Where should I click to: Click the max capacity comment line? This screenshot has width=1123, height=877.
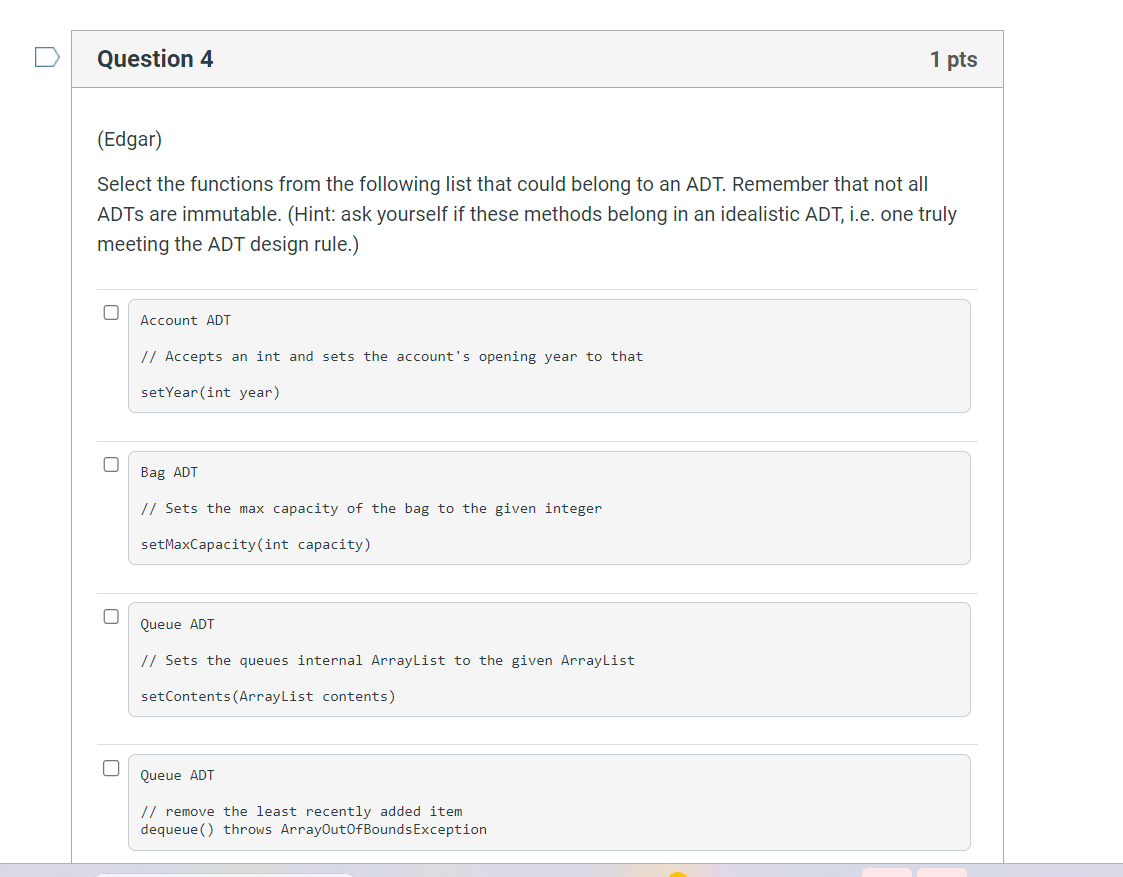point(371,508)
